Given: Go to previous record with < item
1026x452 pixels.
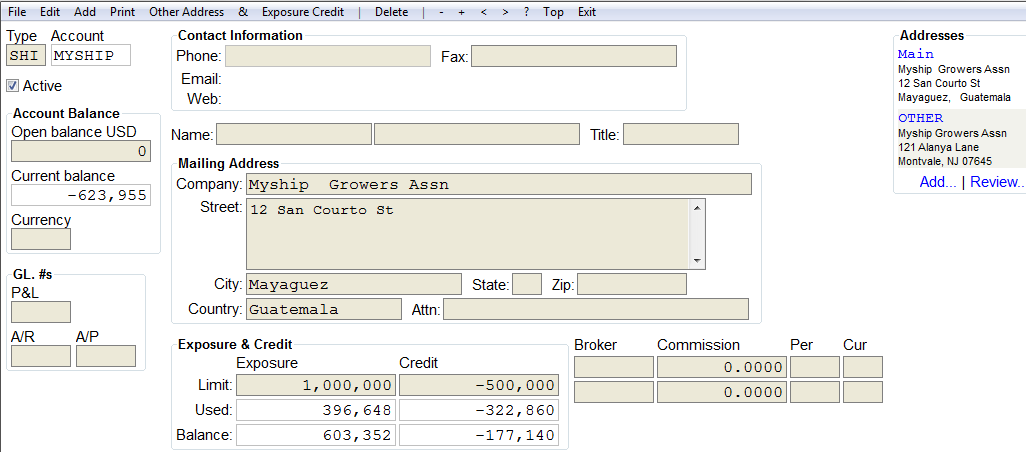Looking at the screenshot, I should 484,12.
